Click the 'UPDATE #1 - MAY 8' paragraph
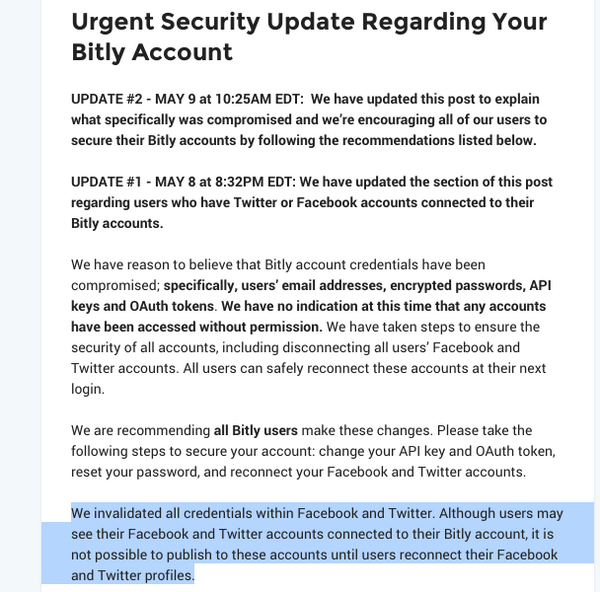The width and height of the screenshot is (600, 592). (x=311, y=202)
